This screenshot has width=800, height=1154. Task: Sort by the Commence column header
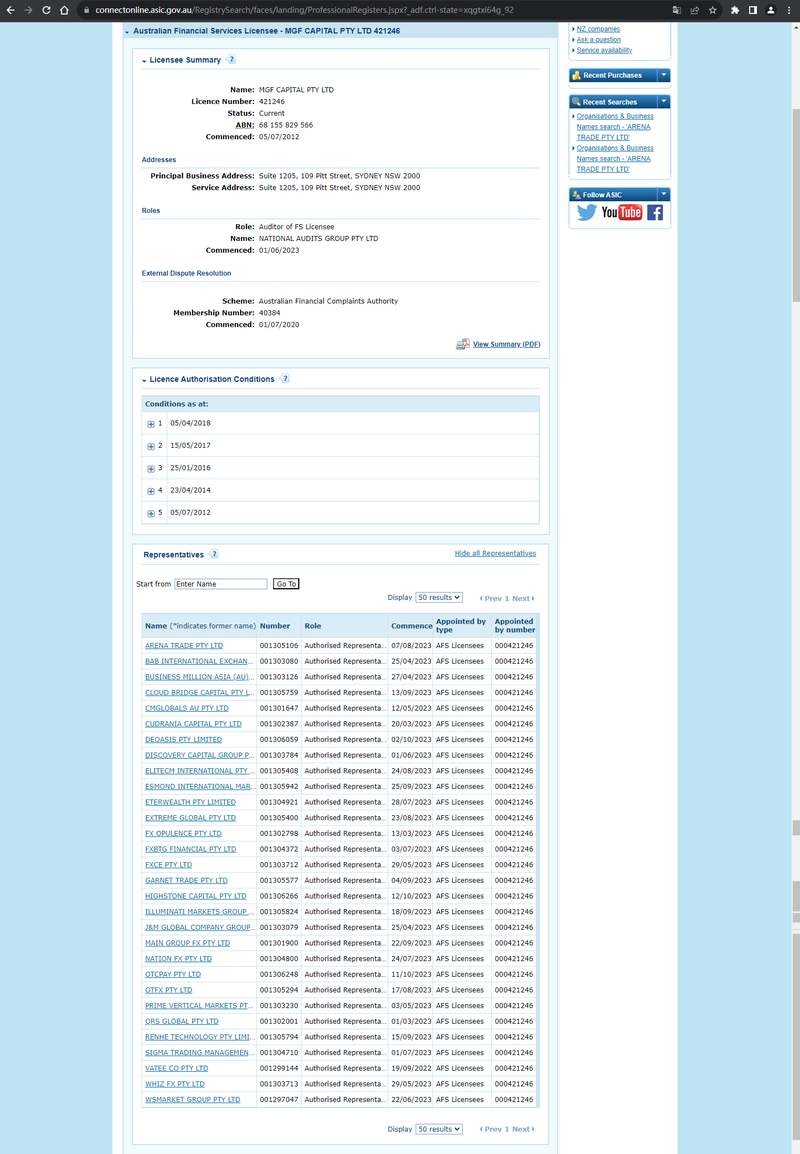pos(411,626)
